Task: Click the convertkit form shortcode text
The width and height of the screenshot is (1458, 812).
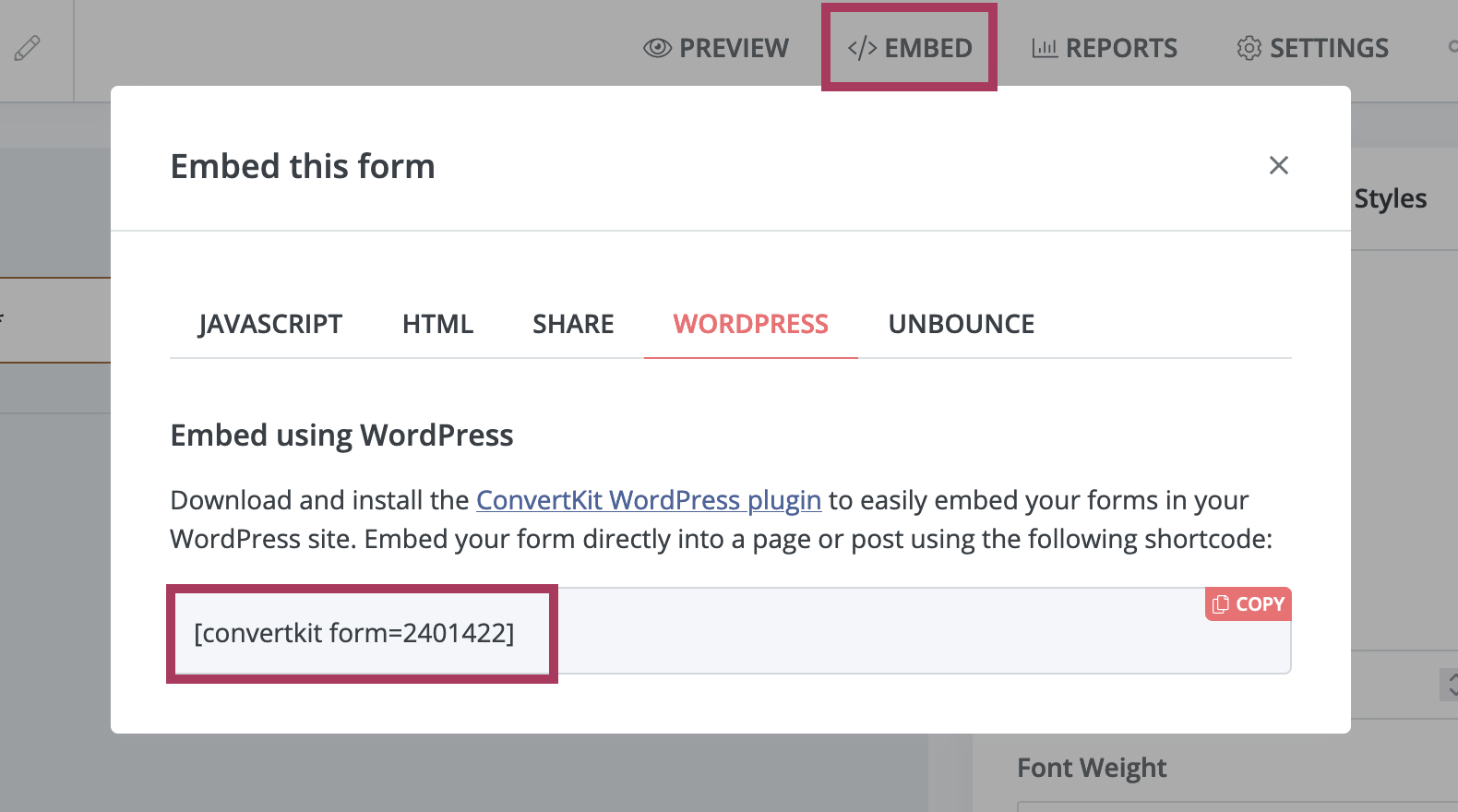Action: pos(354,633)
